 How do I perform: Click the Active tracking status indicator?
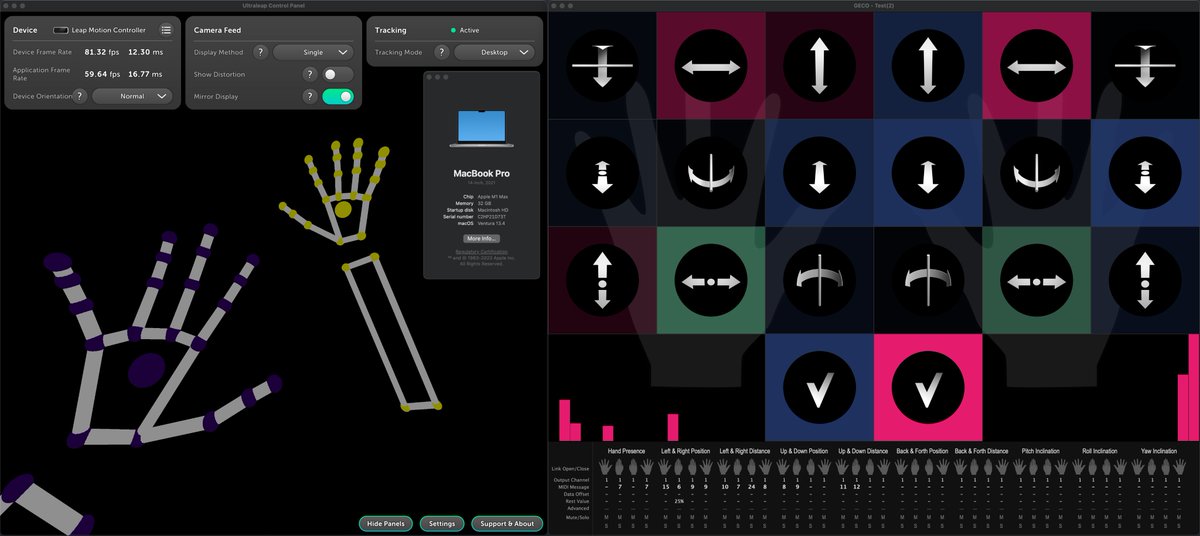click(x=465, y=30)
